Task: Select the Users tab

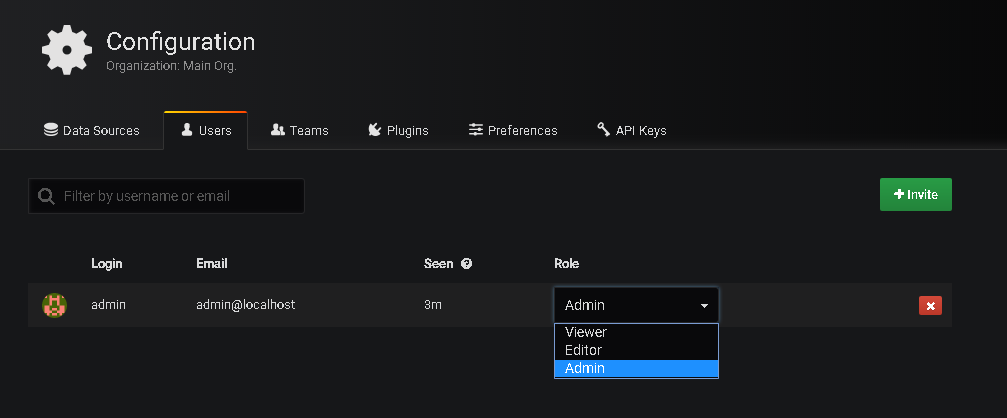Action: (205, 130)
